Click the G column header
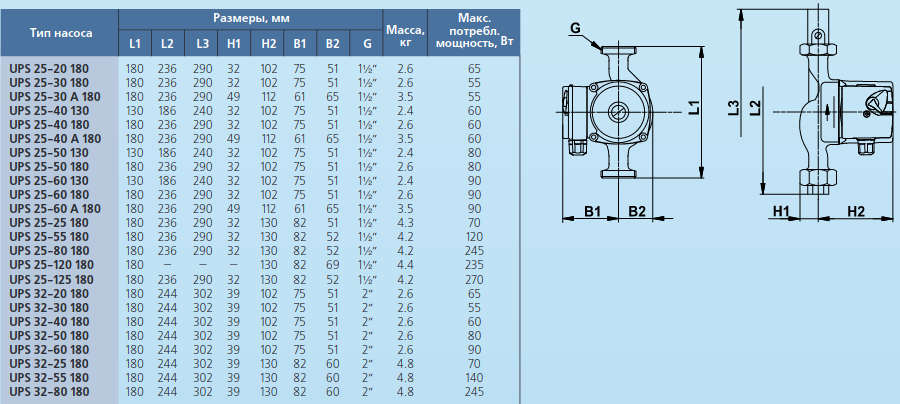 [x=367, y=43]
